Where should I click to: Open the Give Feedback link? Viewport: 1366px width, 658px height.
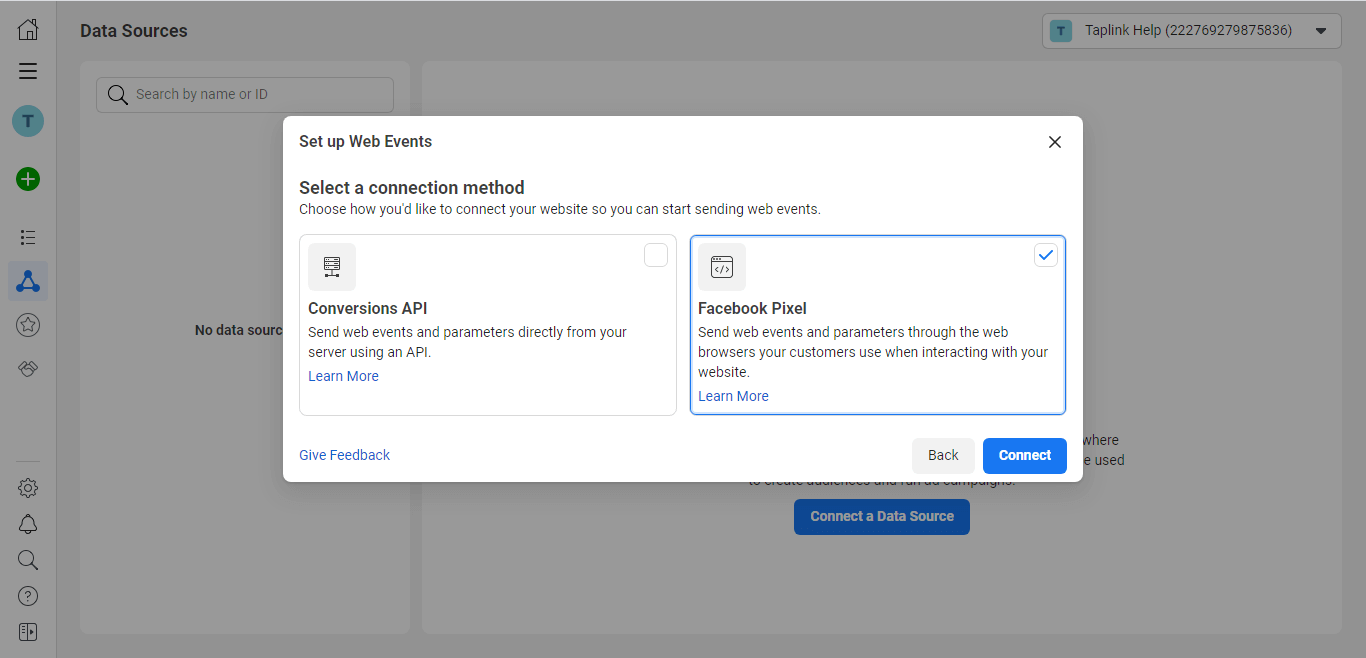[x=344, y=455]
